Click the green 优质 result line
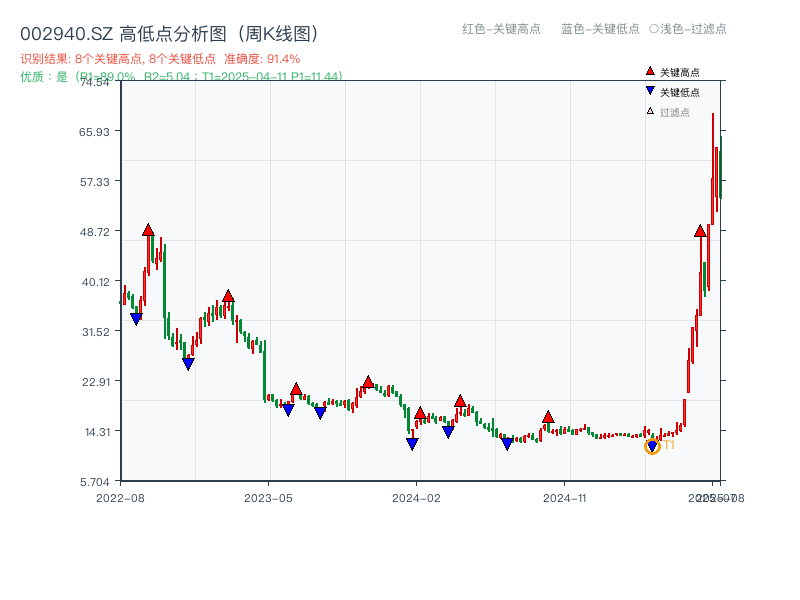The height and width of the screenshot is (600, 800). [x=181, y=77]
